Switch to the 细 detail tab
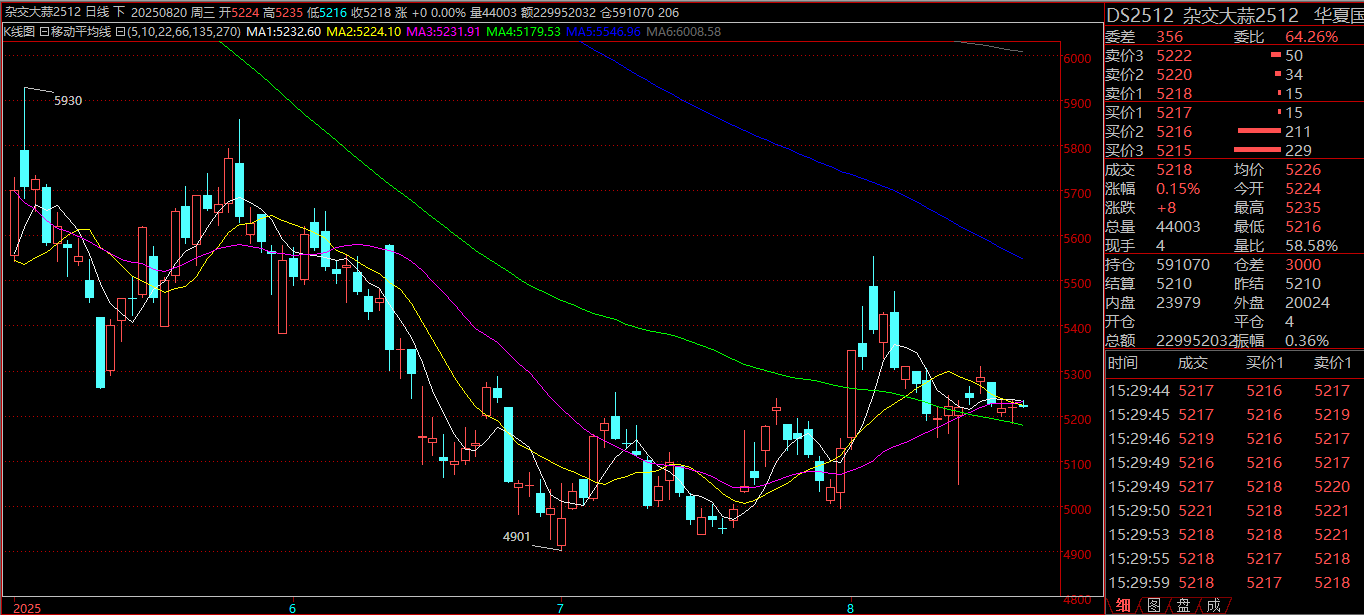Viewport: 1364px width, 615px height. (1124, 605)
